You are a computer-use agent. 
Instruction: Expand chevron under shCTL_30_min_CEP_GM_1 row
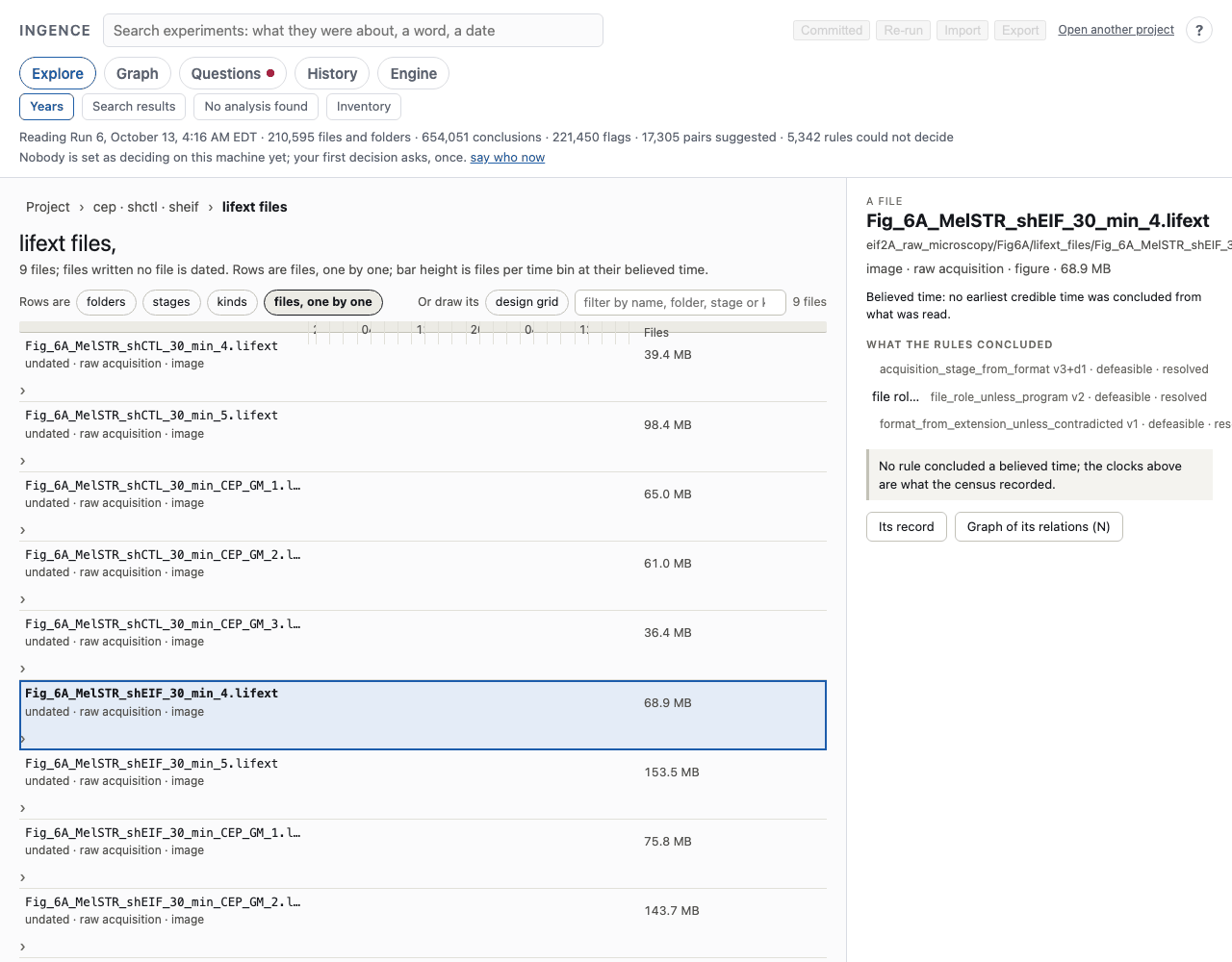point(23,530)
